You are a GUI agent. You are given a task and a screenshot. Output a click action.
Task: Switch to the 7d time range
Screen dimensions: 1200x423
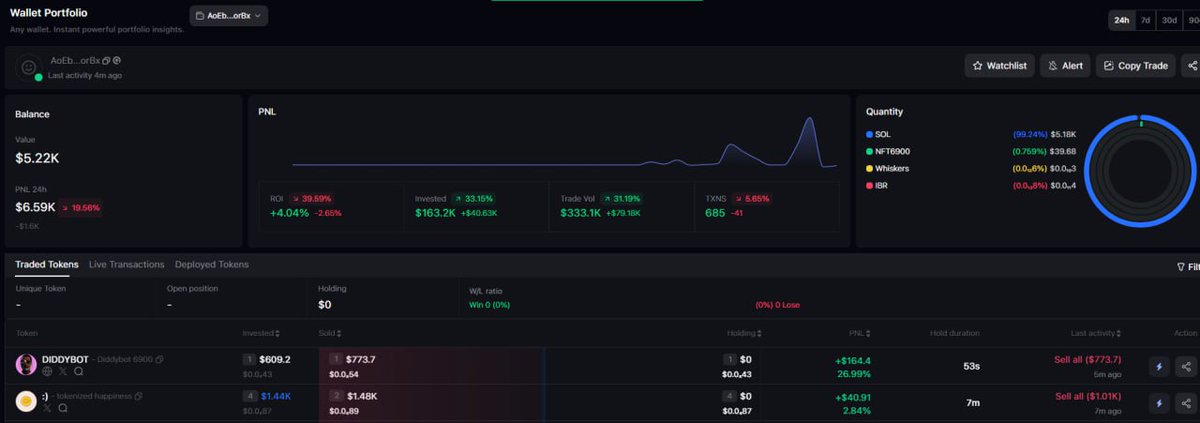click(1146, 20)
